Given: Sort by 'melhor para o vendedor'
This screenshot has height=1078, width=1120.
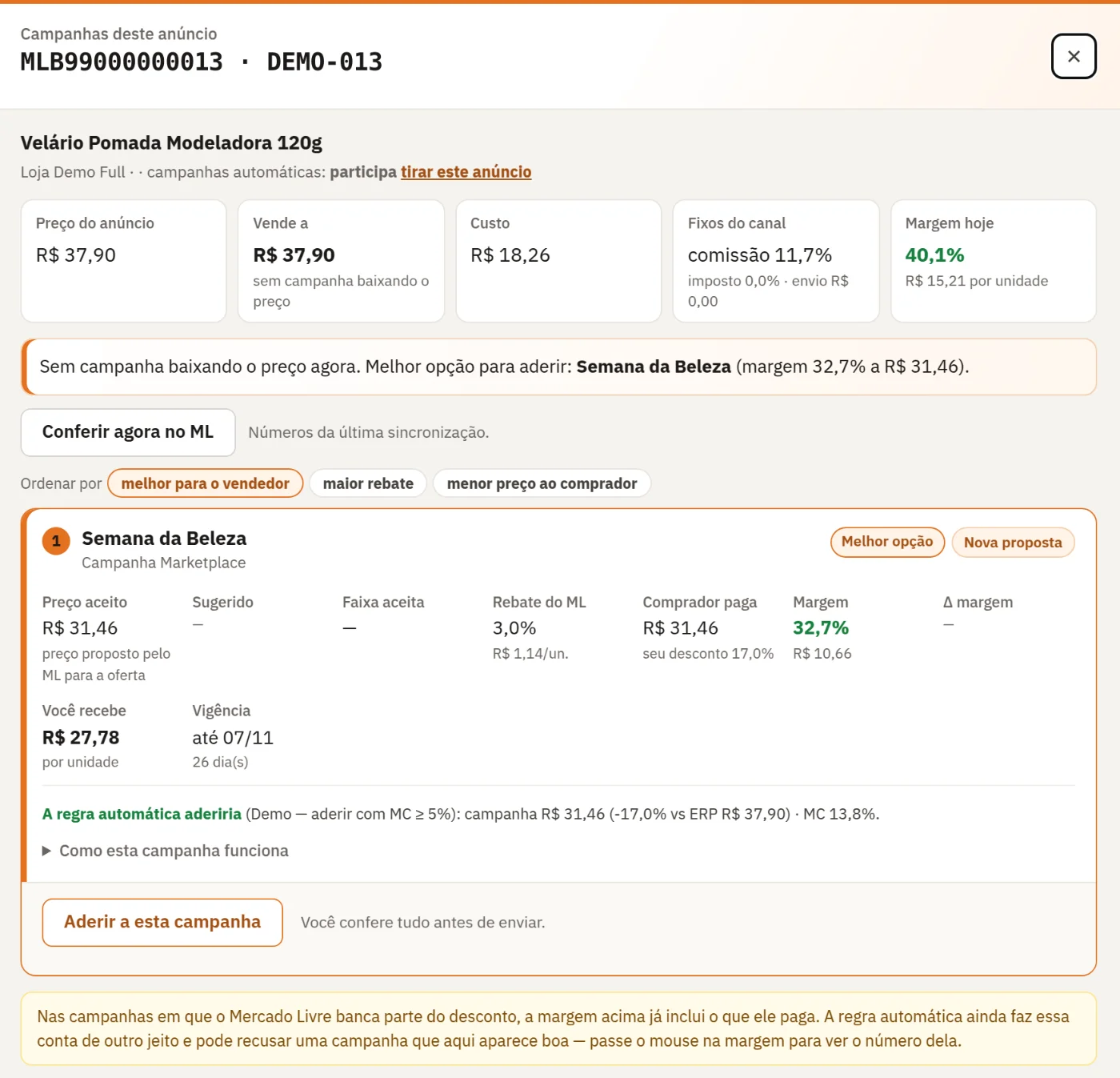Looking at the screenshot, I should [x=205, y=483].
